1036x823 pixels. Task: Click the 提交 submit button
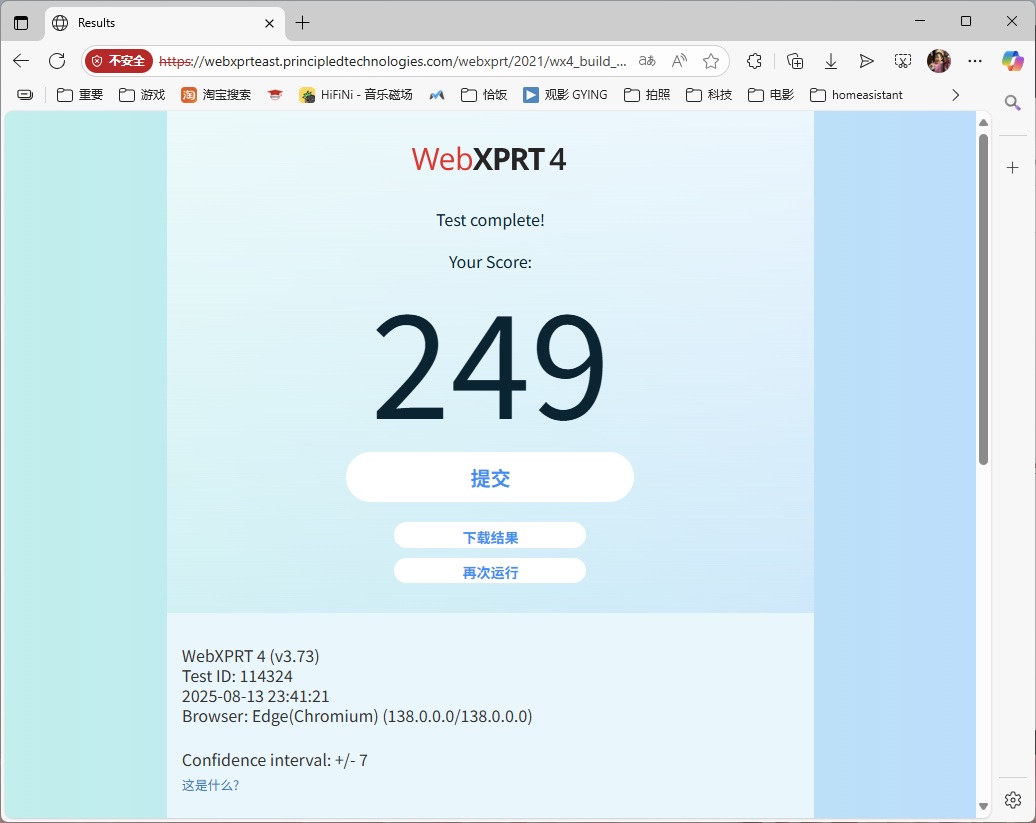(x=490, y=477)
